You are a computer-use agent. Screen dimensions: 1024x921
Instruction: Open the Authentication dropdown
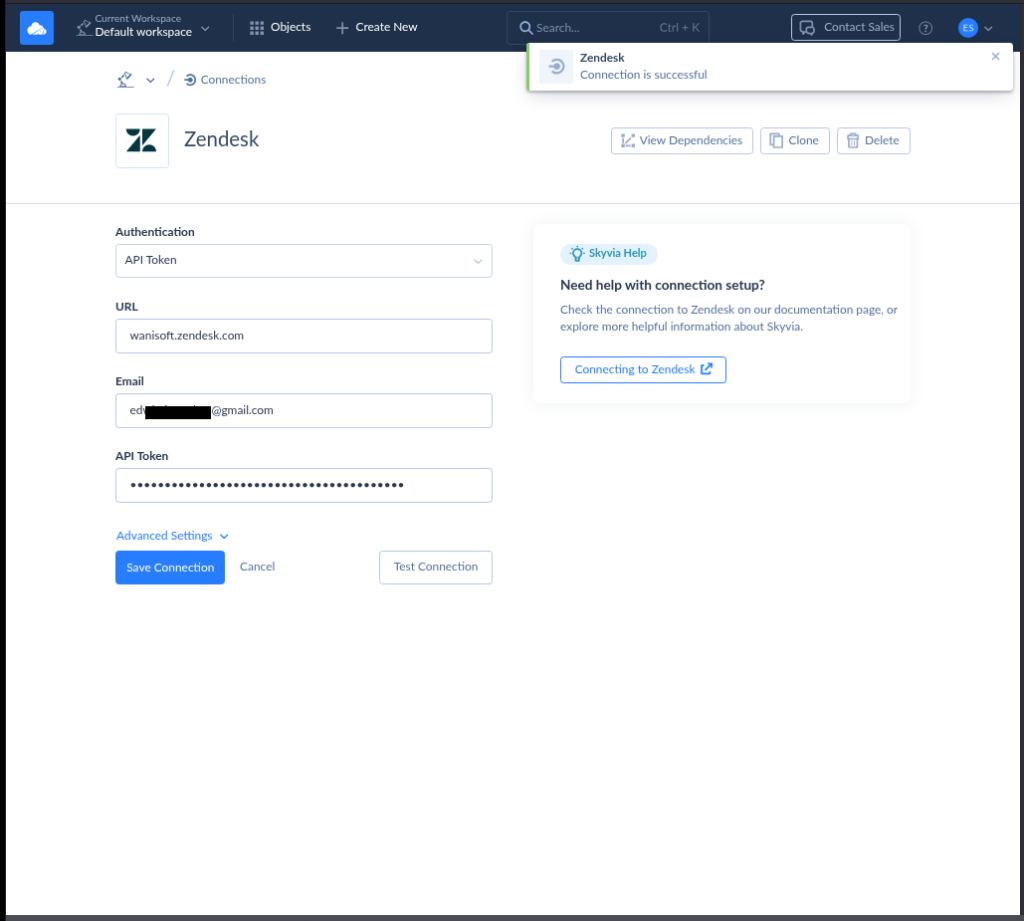[304, 260]
